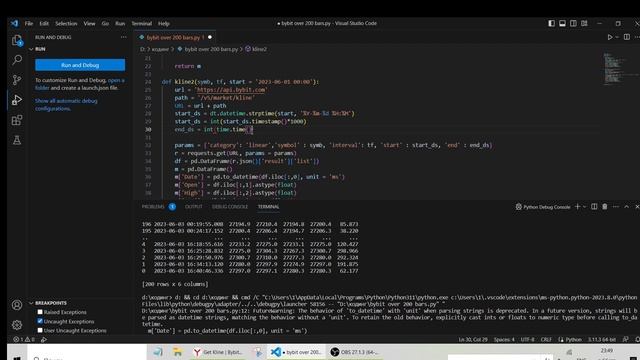The width and height of the screenshot is (640, 360).
Task: Open OBS 27.1.3 taskbar button
Action: pyautogui.click(x=354, y=352)
